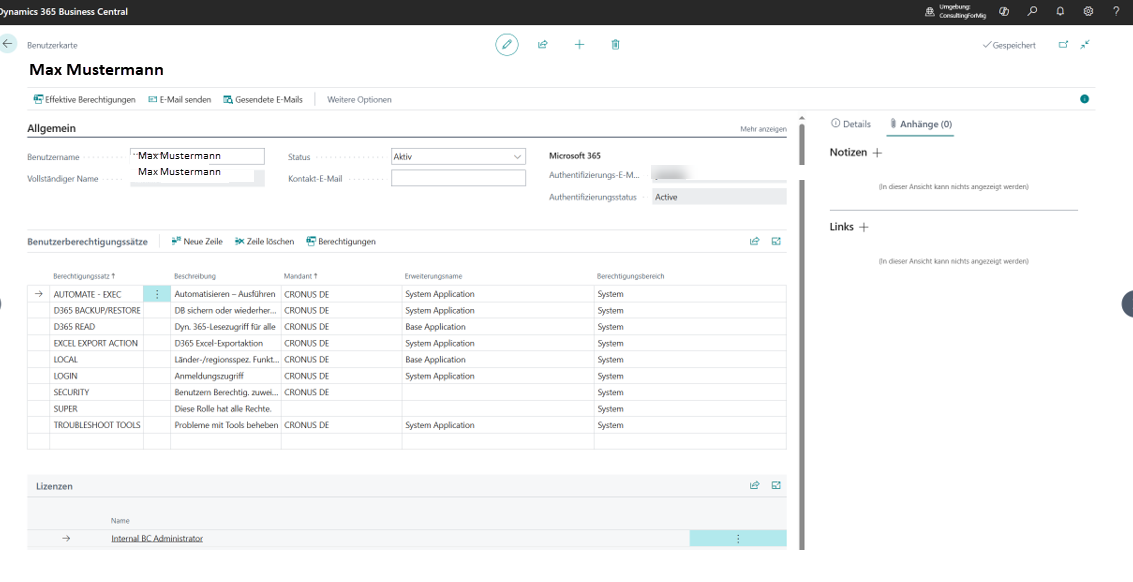The width and height of the screenshot is (1133, 582).
Task: Expand Mehr anzeigen in Allgemein
Action: click(x=764, y=129)
